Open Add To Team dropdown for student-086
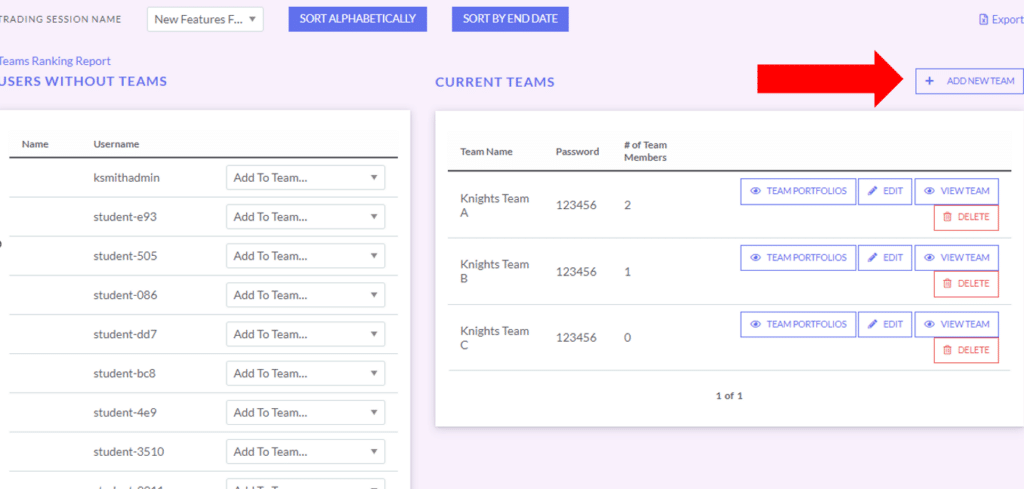 [x=306, y=295]
